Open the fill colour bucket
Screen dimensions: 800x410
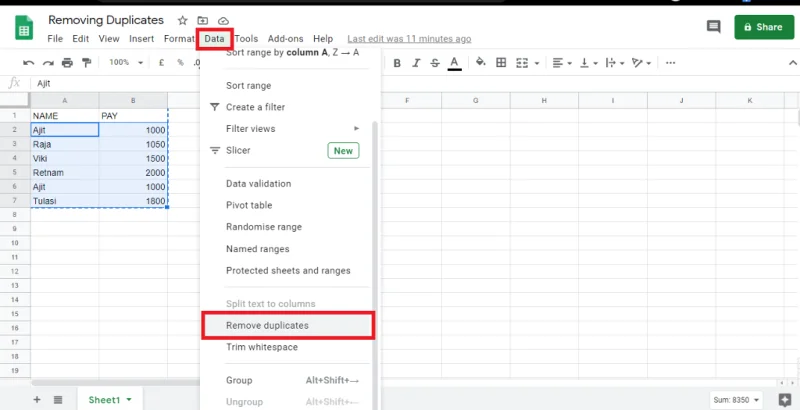(480, 62)
